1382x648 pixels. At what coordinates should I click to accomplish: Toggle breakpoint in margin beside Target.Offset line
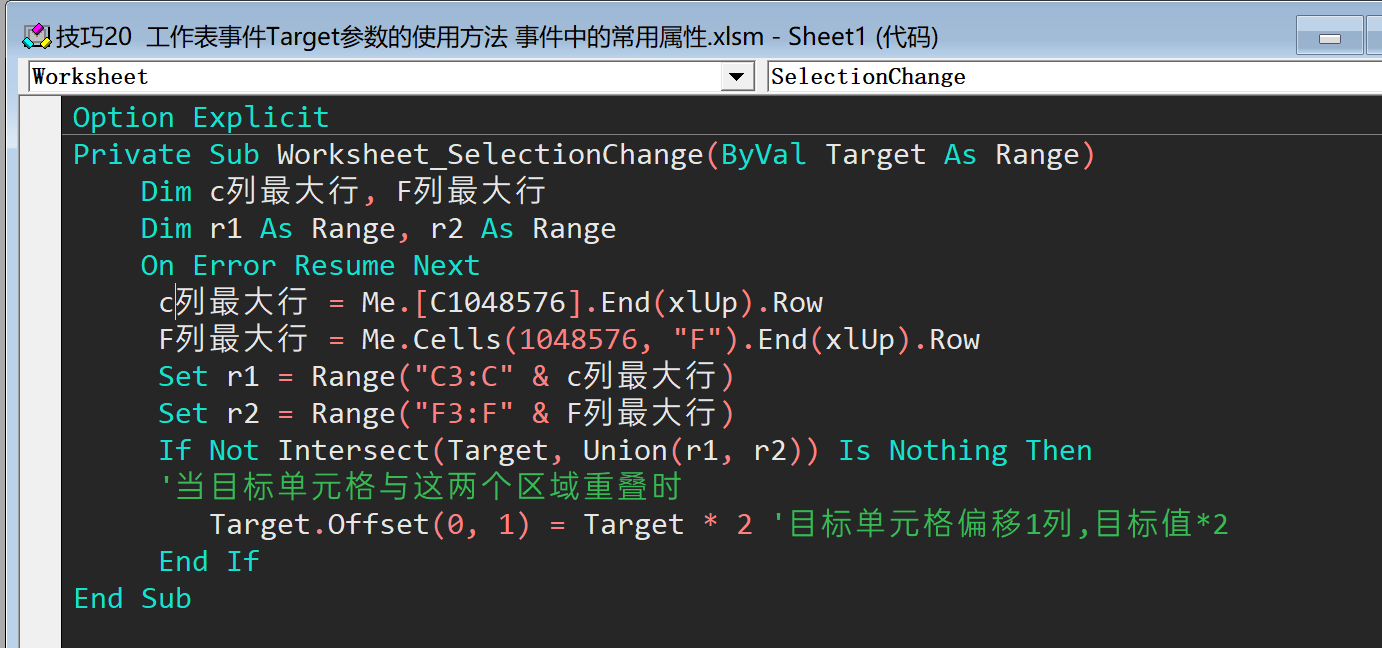pyautogui.click(x=40, y=524)
